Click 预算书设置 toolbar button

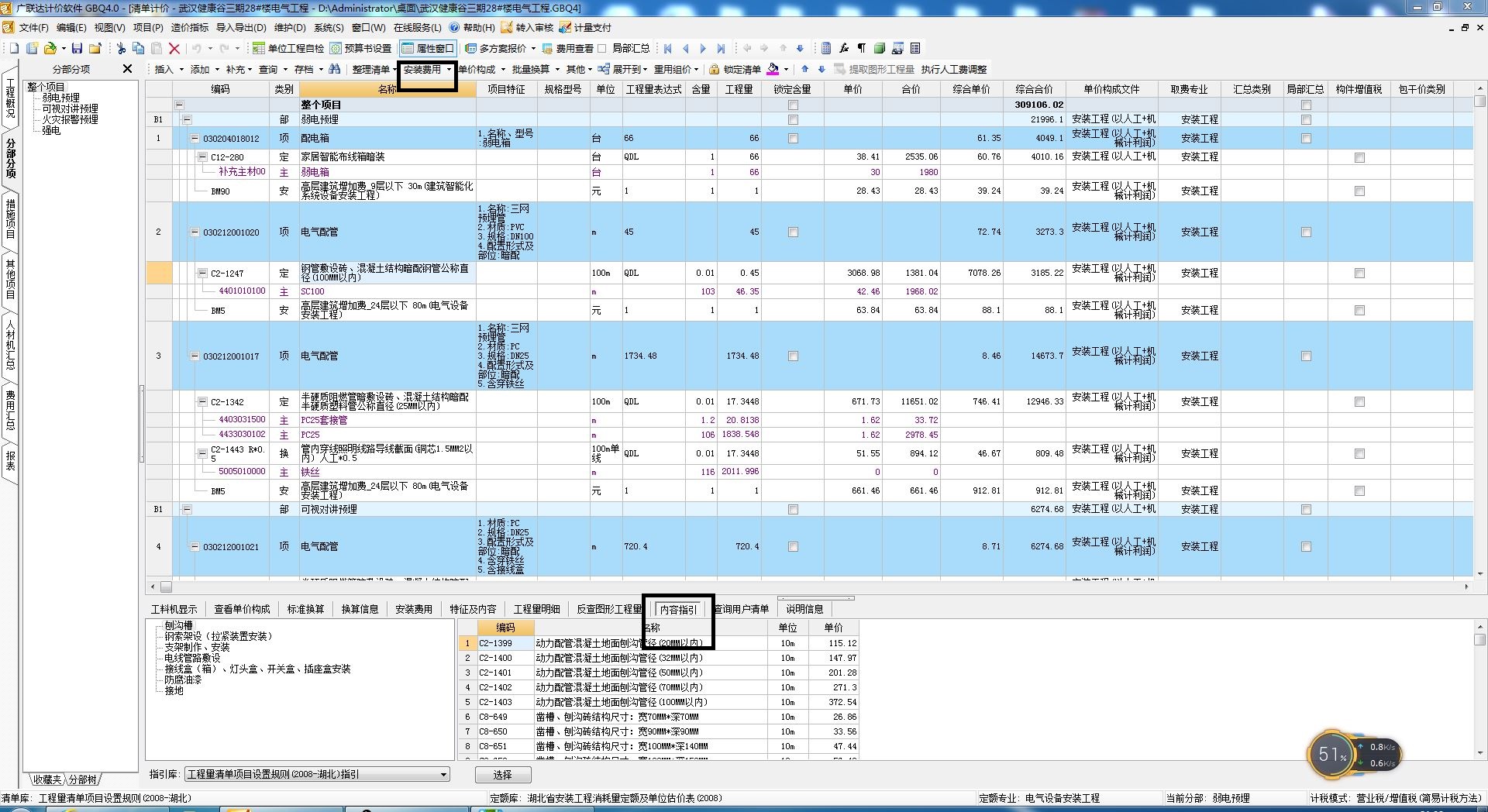pyautogui.click(x=360, y=48)
